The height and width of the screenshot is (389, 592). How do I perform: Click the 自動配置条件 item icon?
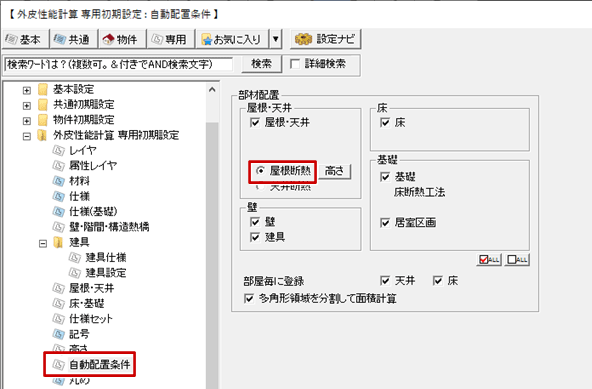(x=59, y=364)
